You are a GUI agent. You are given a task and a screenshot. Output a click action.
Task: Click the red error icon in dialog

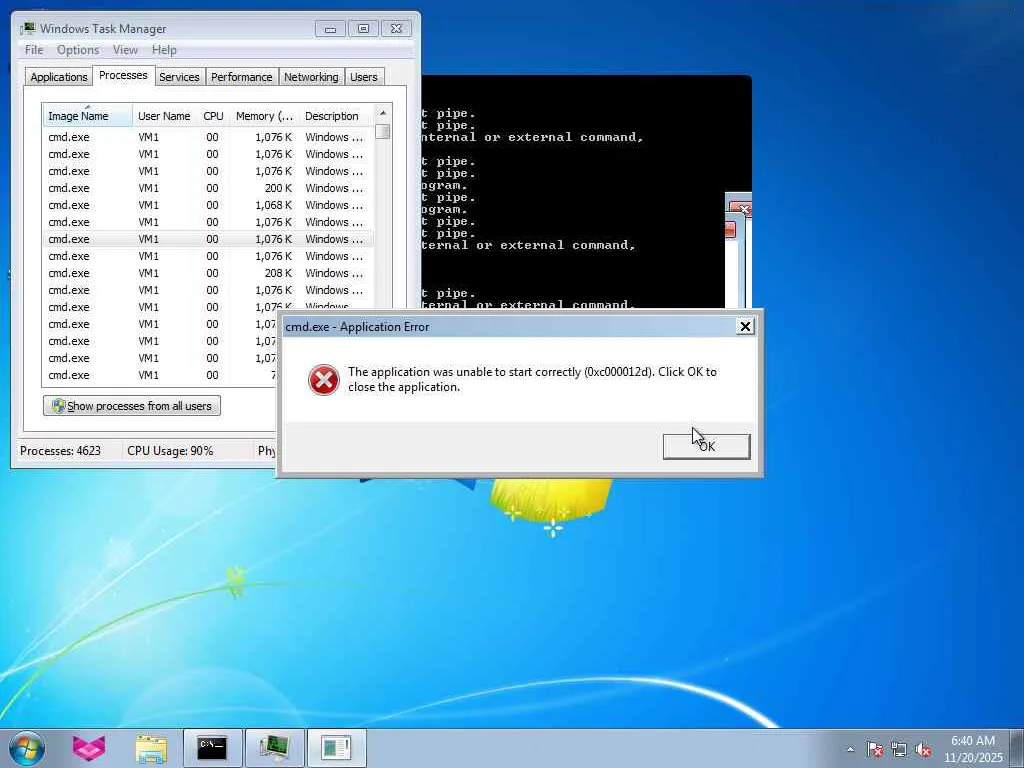click(323, 380)
